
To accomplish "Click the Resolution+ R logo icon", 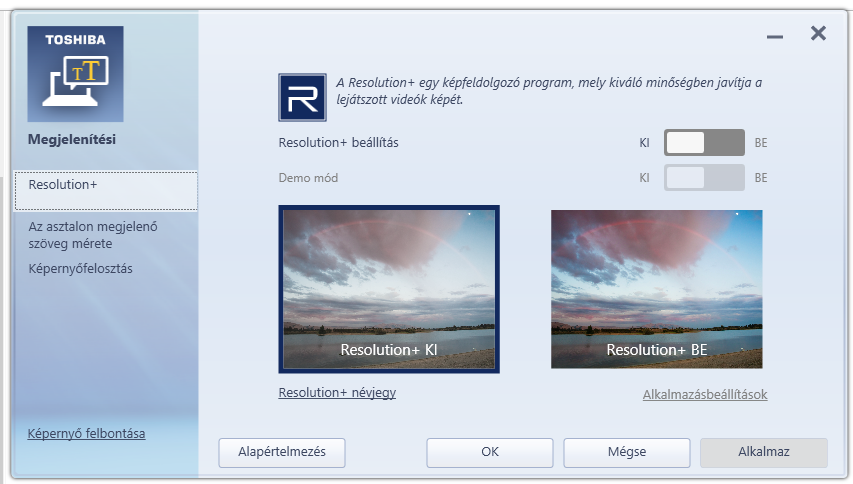I will pyautogui.click(x=302, y=97).
